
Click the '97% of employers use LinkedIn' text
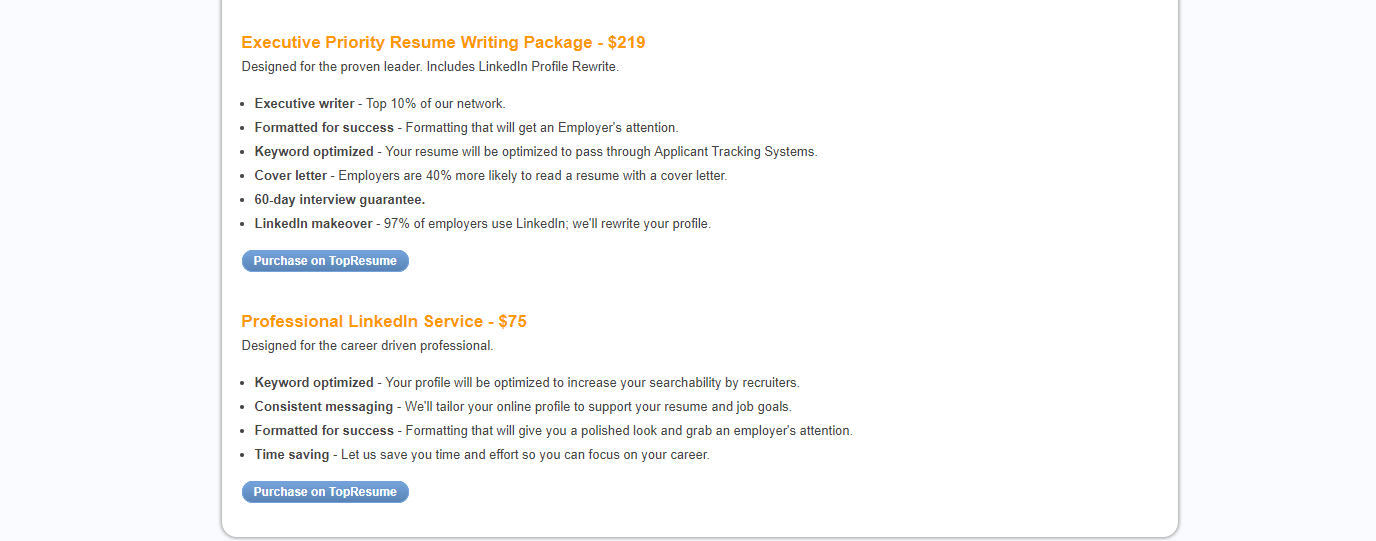tap(475, 224)
